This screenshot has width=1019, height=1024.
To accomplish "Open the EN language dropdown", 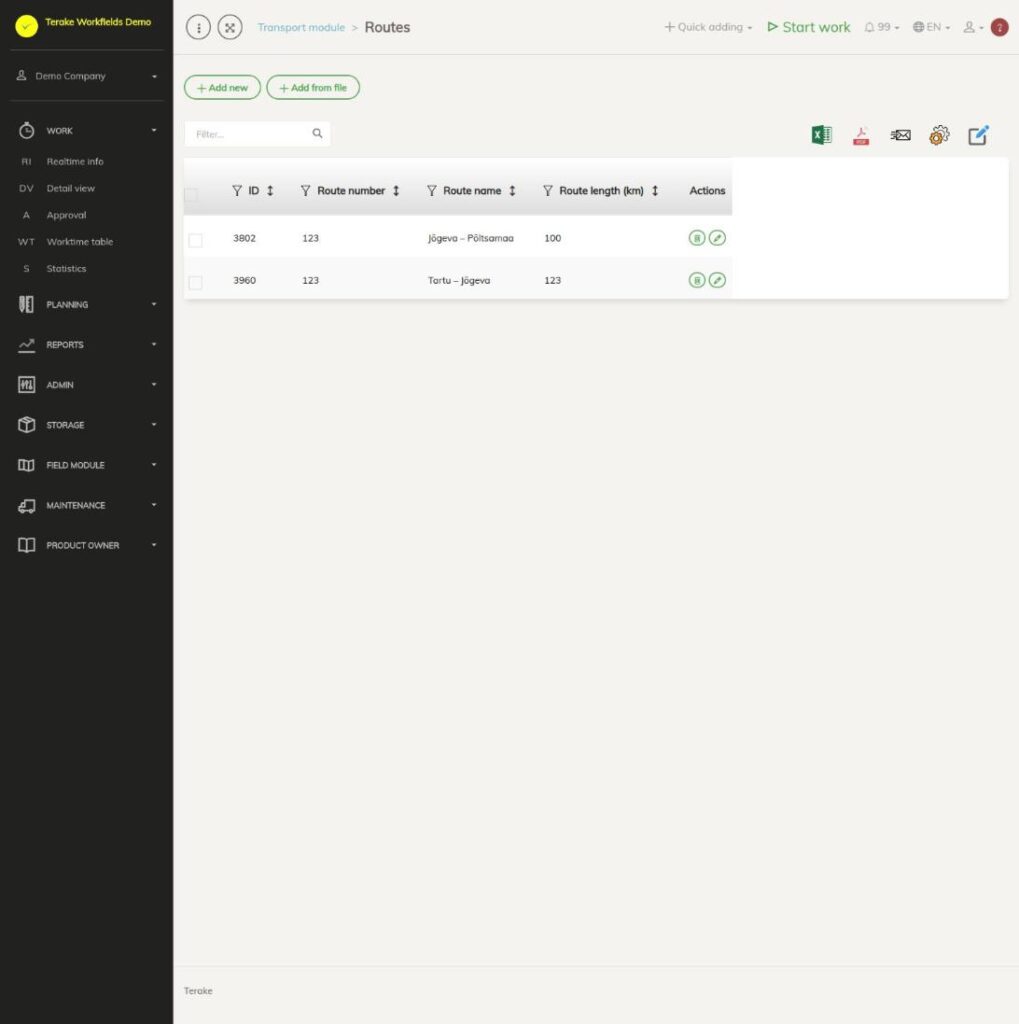I will (x=931, y=27).
